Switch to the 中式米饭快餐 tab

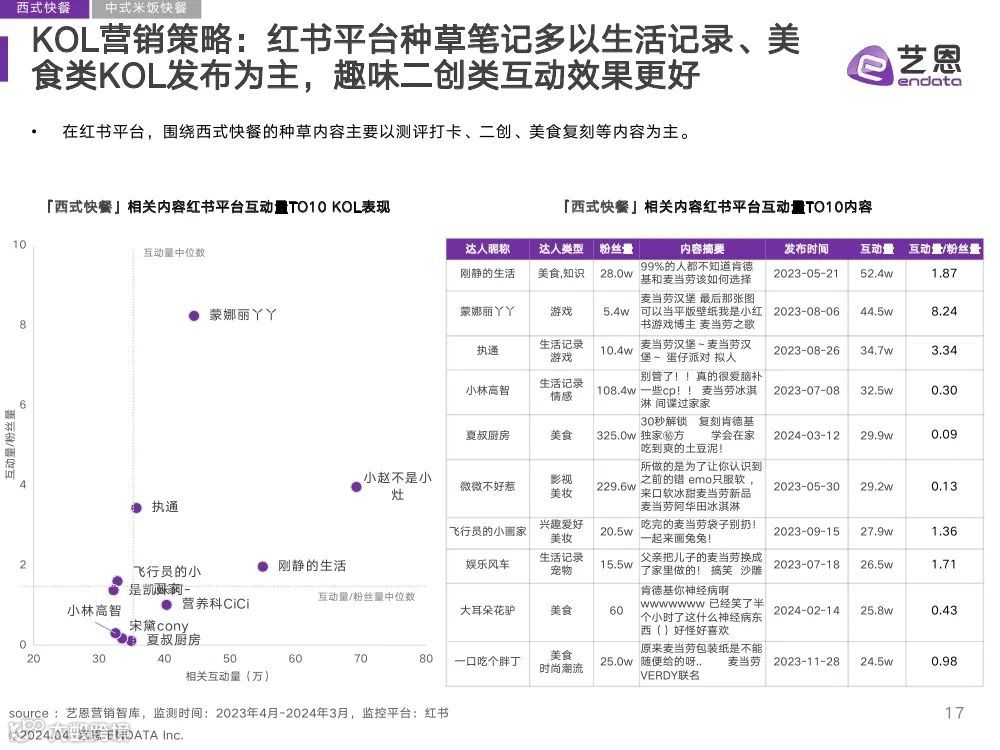(146, 8)
